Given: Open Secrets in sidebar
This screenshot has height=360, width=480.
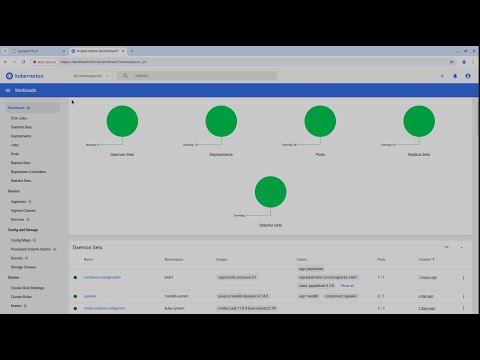Looking at the screenshot, I should tap(17, 258).
